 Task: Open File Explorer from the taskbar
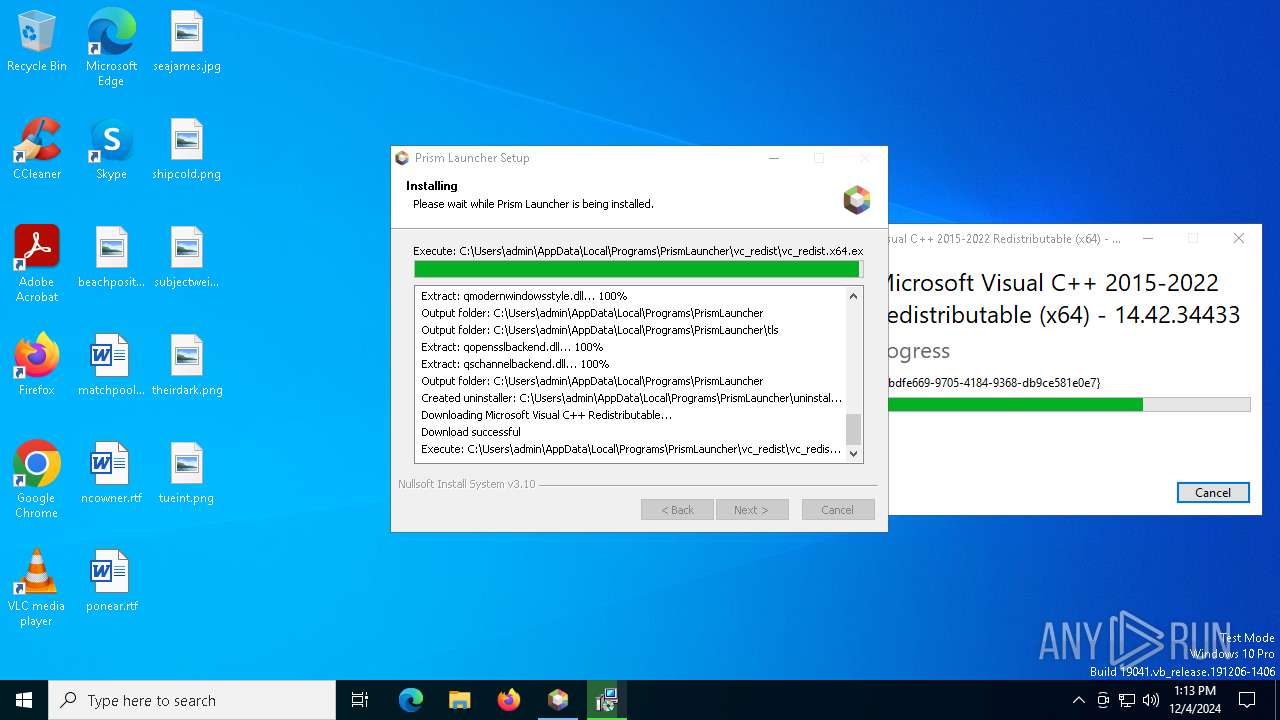point(459,700)
